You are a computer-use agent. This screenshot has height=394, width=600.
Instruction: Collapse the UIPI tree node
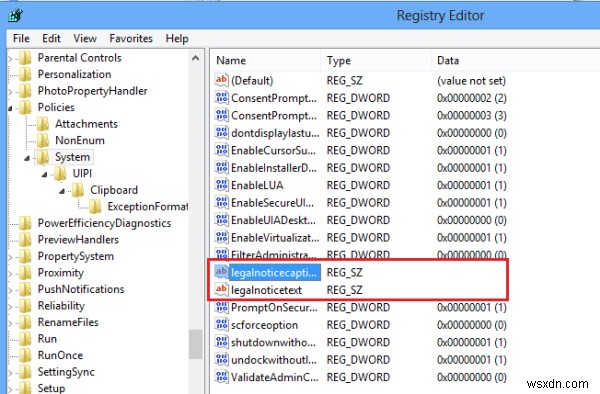(45, 174)
